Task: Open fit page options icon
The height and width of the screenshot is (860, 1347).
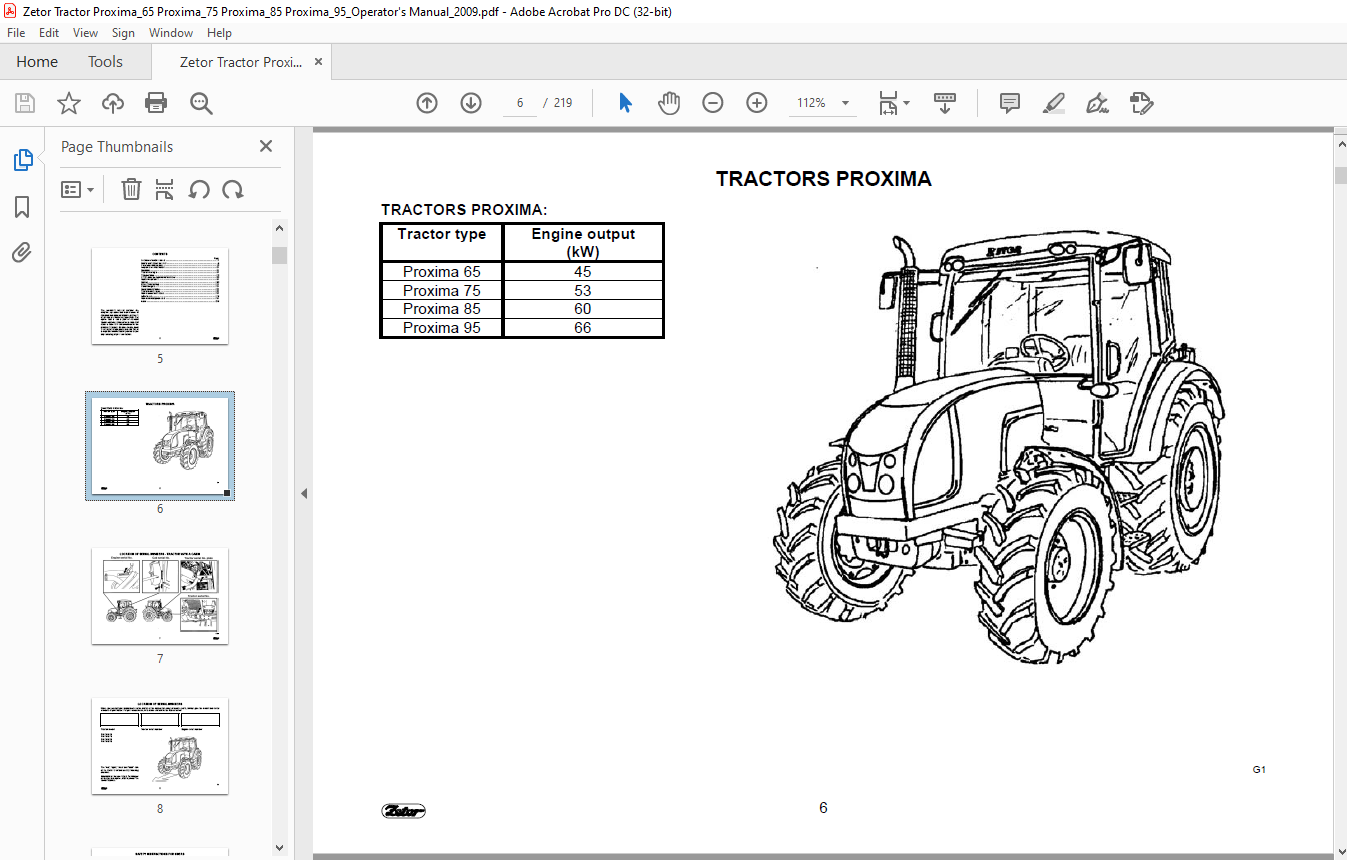Action: [893, 103]
